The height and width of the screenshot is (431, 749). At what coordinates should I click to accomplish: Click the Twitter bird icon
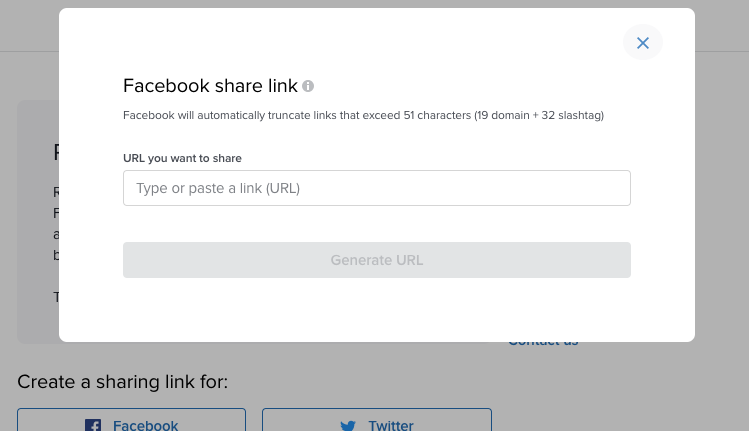[348, 426]
